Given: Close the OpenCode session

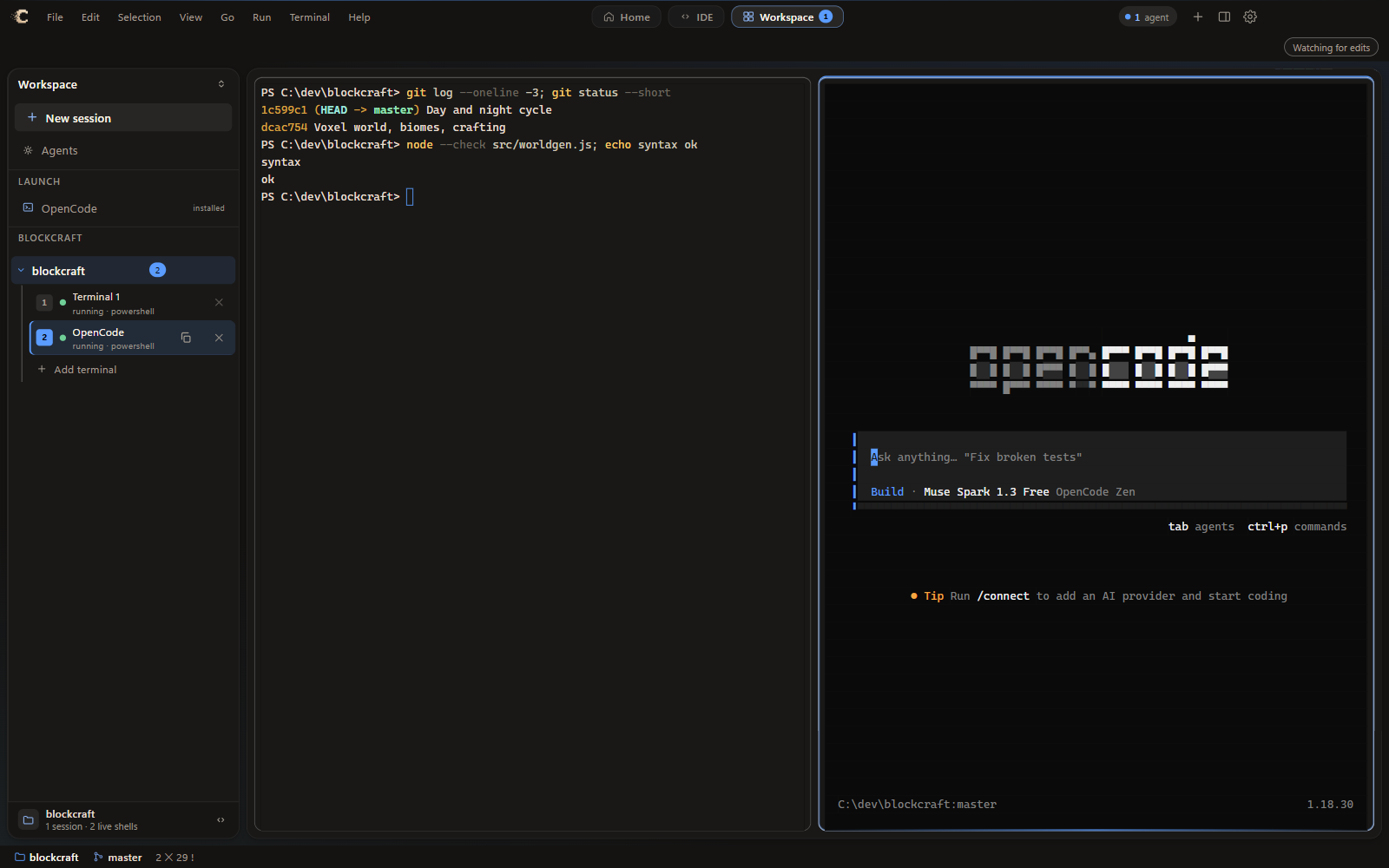Looking at the screenshot, I should [219, 338].
